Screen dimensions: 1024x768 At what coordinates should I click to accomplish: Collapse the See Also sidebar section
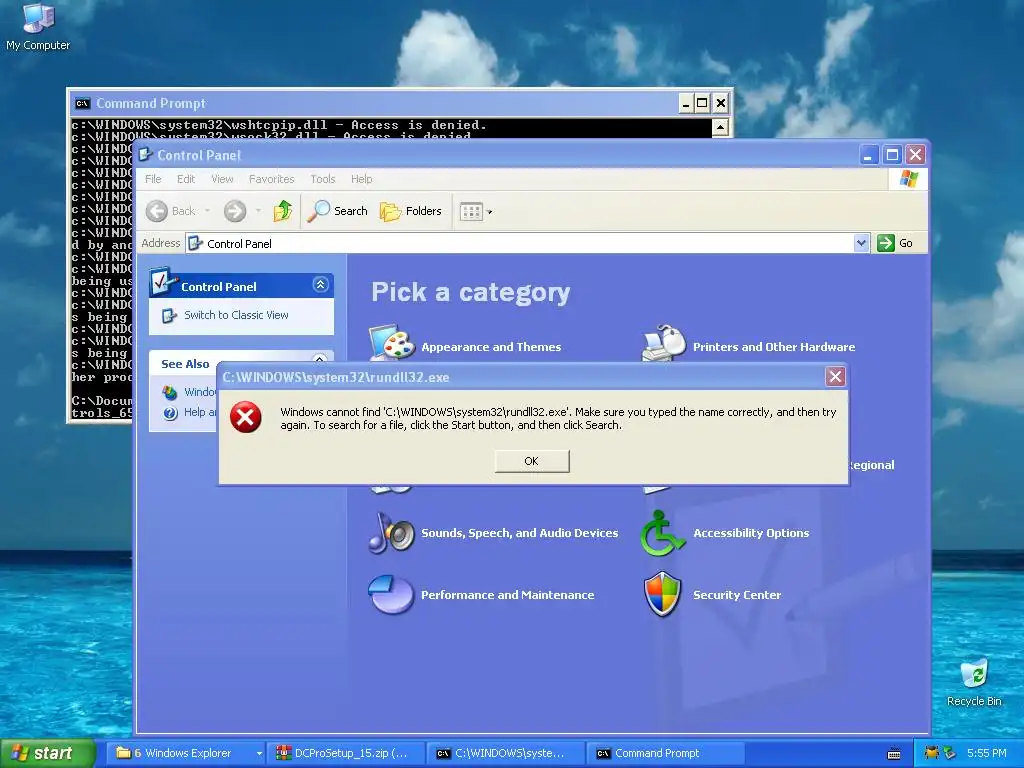pyautogui.click(x=320, y=359)
